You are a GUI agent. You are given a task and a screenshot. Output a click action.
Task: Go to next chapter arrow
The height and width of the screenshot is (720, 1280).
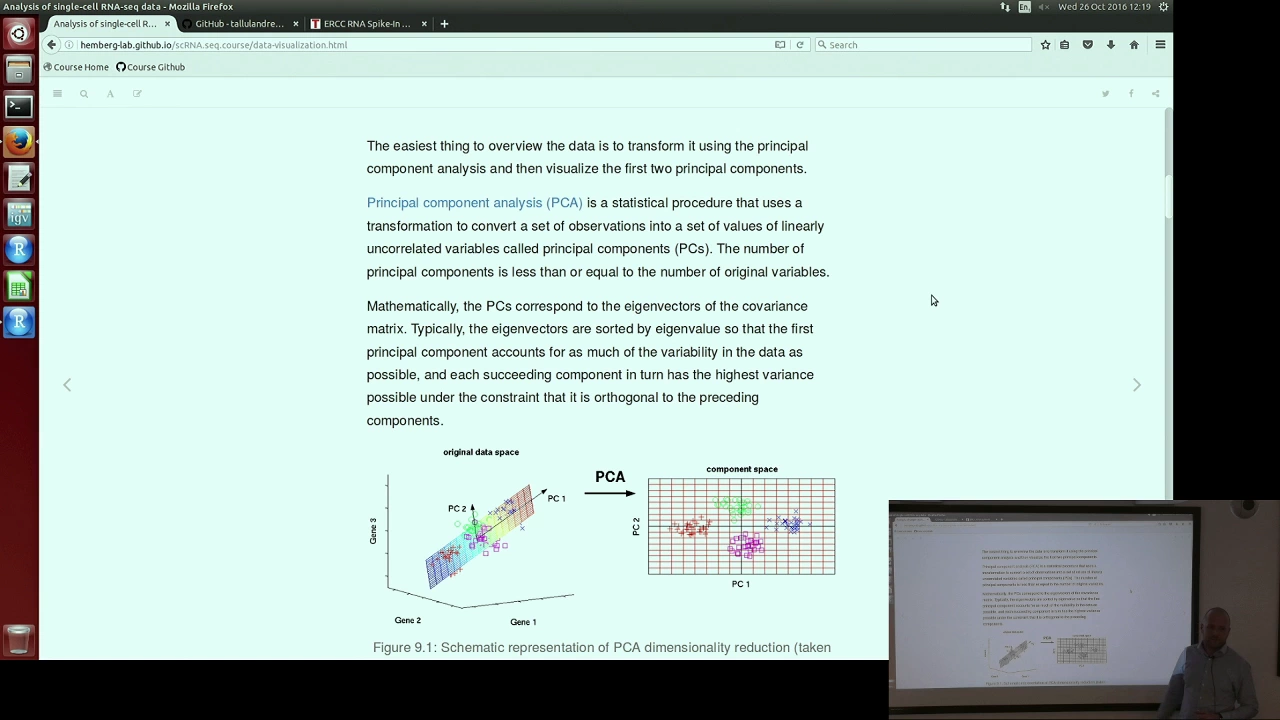pos(1136,384)
